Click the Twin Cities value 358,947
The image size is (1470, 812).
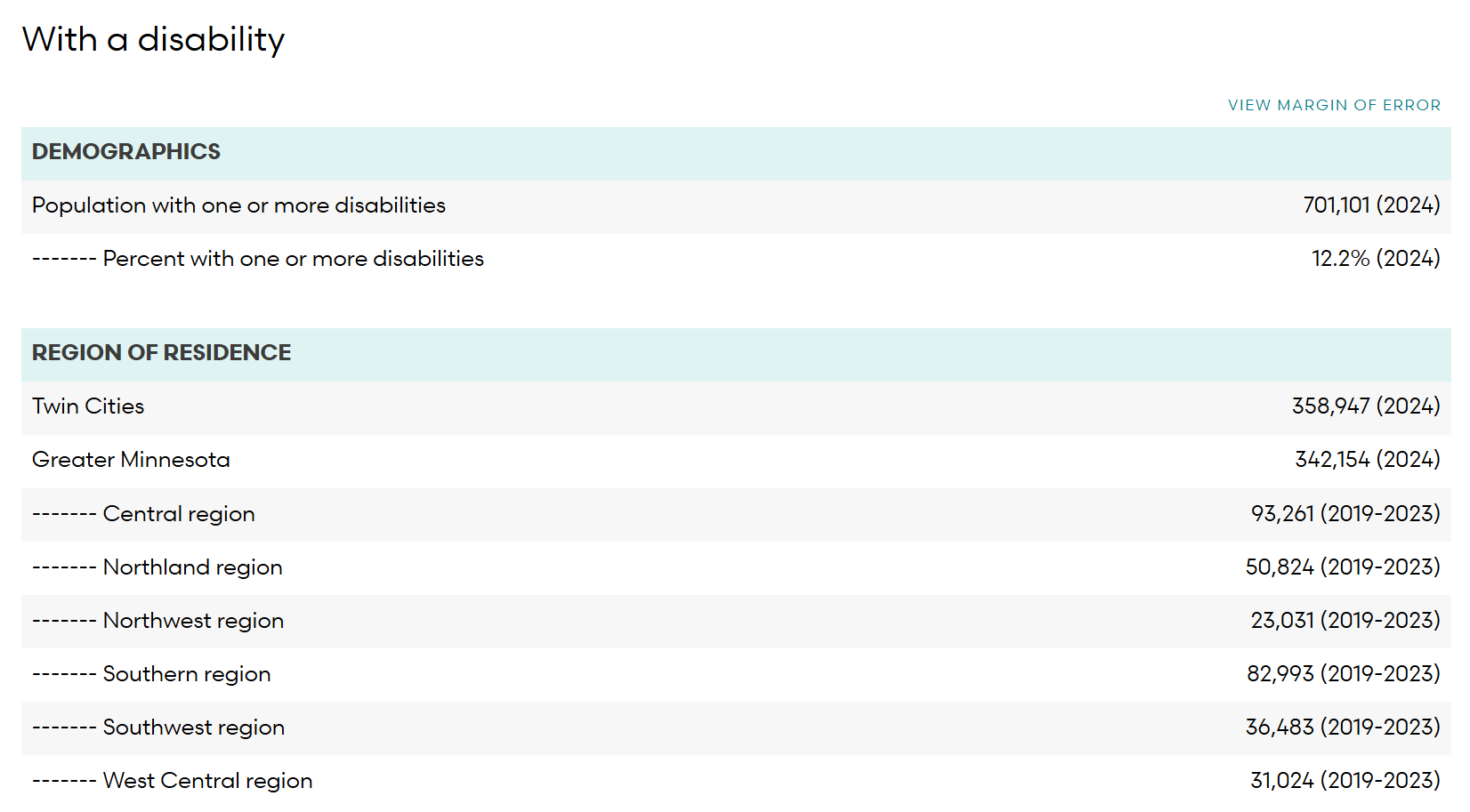coord(1366,406)
